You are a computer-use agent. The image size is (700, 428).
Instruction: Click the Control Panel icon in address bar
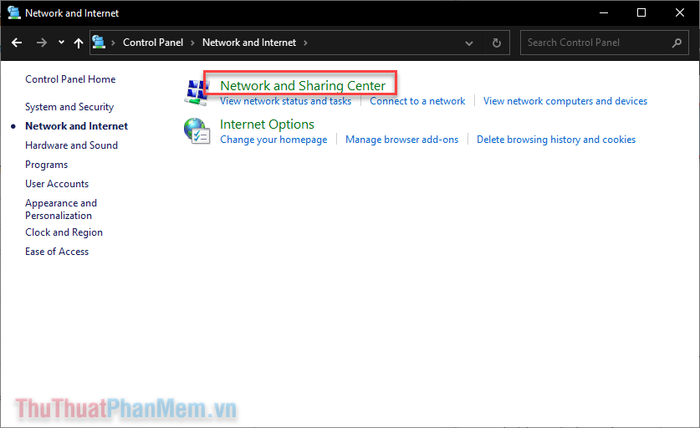coord(99,42)
